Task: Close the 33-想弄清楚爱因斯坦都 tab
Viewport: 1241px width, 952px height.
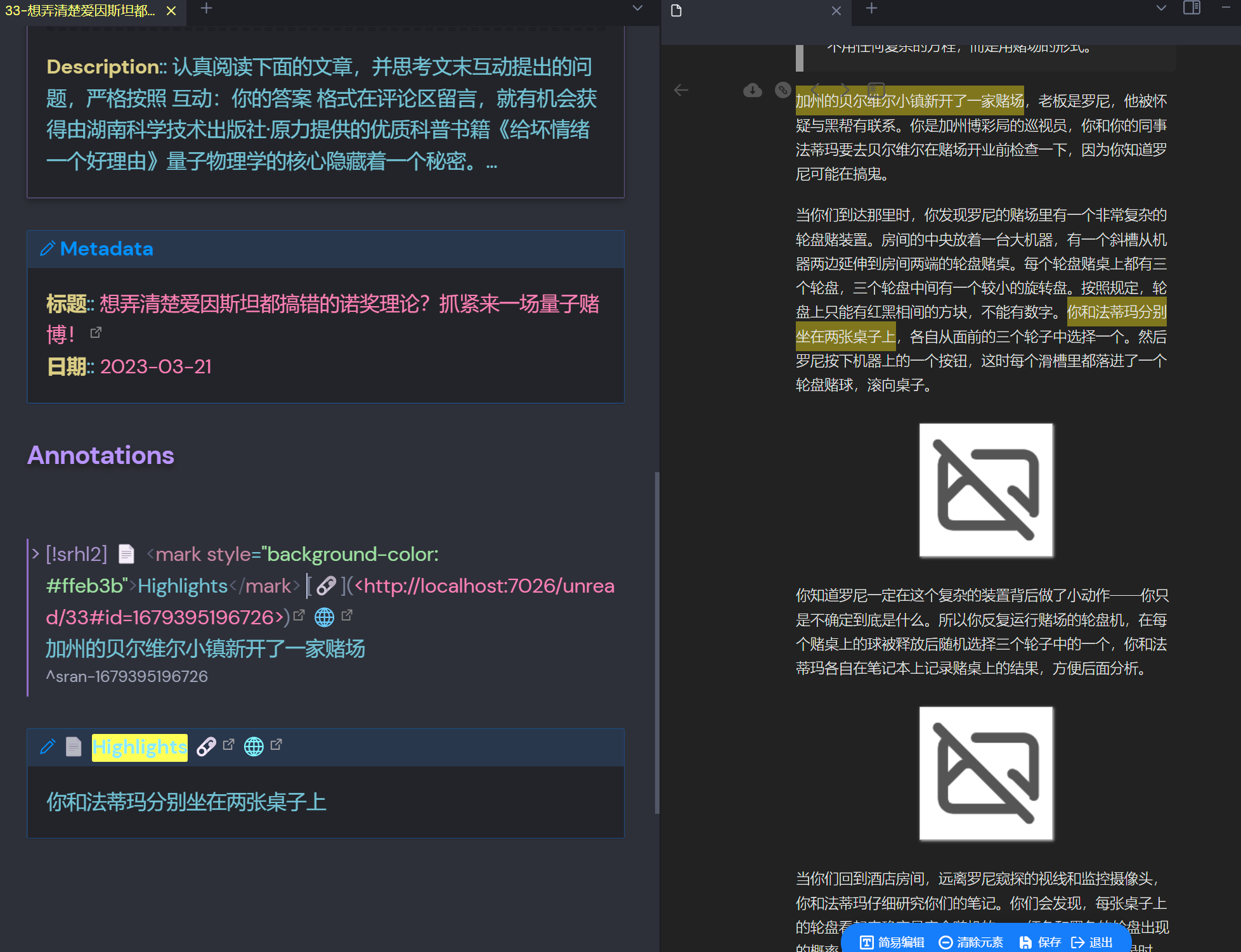Action: (171, 11)
